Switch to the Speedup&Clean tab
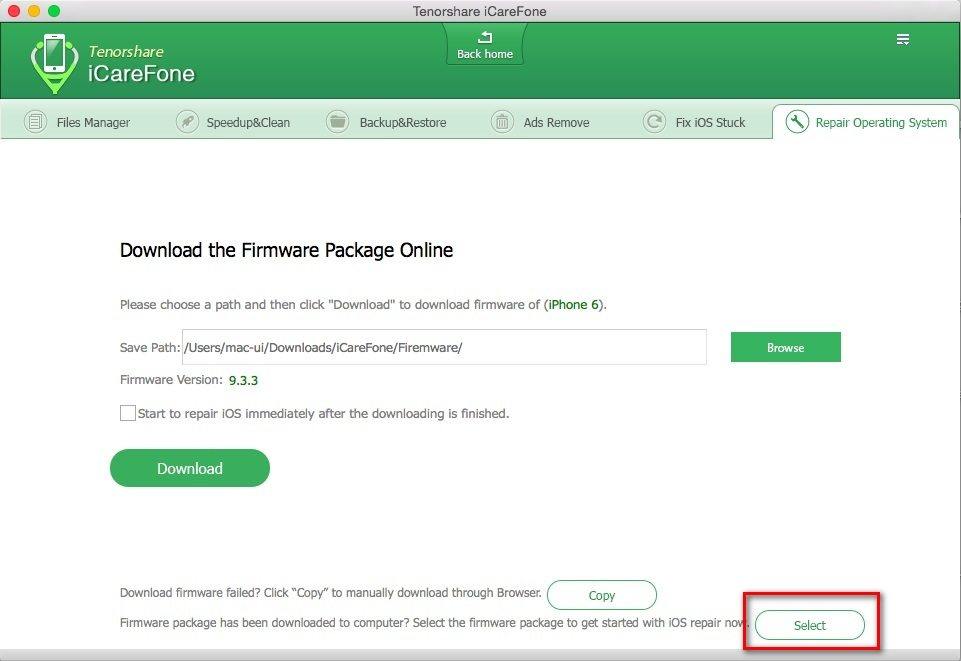 [233, 122]
